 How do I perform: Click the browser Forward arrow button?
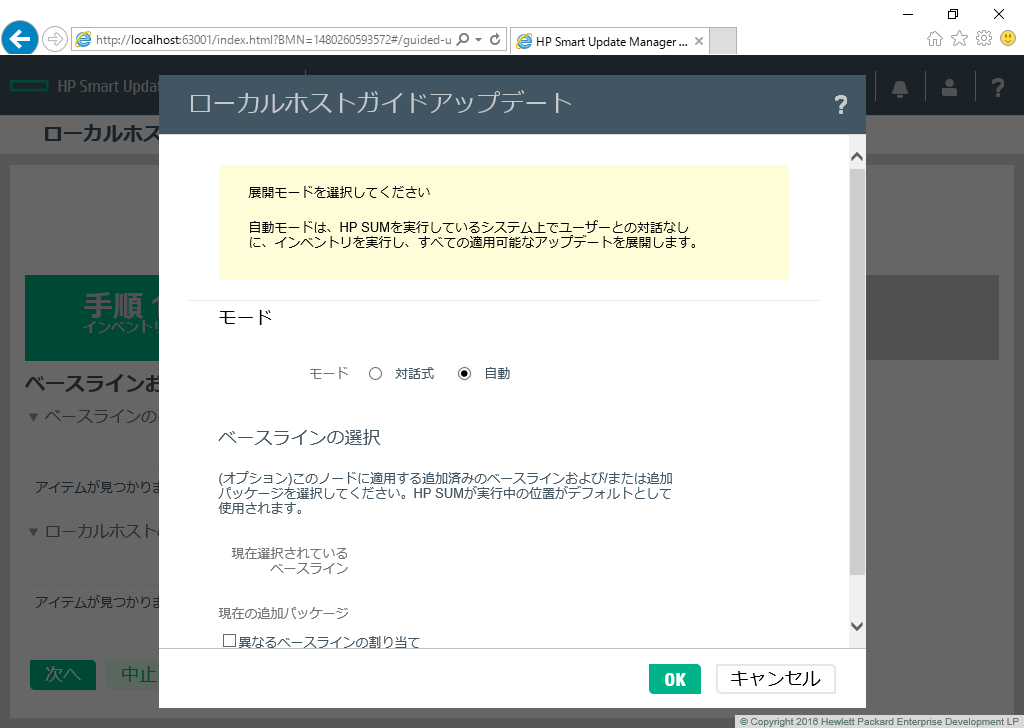click(x=55, y=40)
